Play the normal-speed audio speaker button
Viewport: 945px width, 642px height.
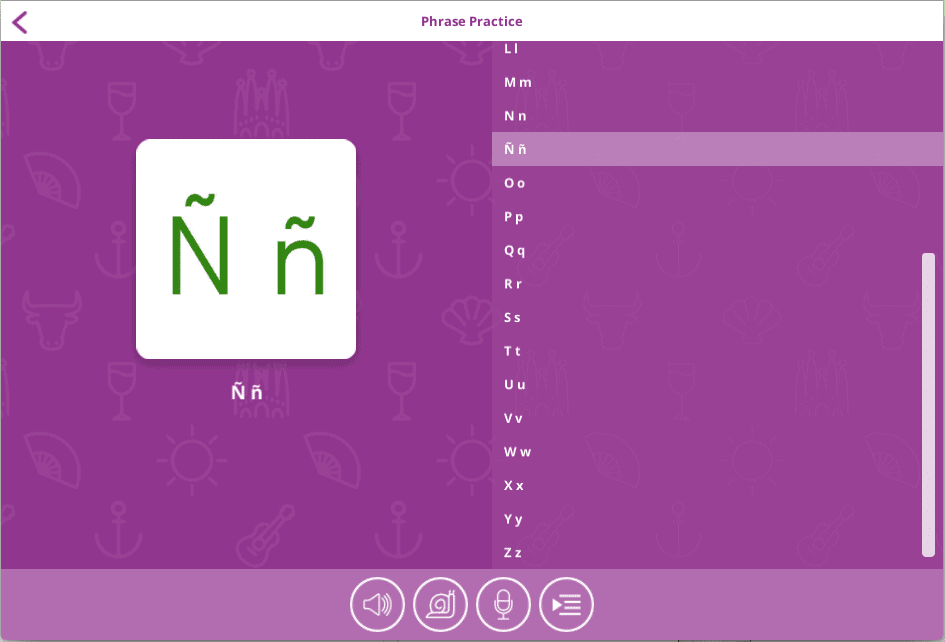tap(377, 604)
